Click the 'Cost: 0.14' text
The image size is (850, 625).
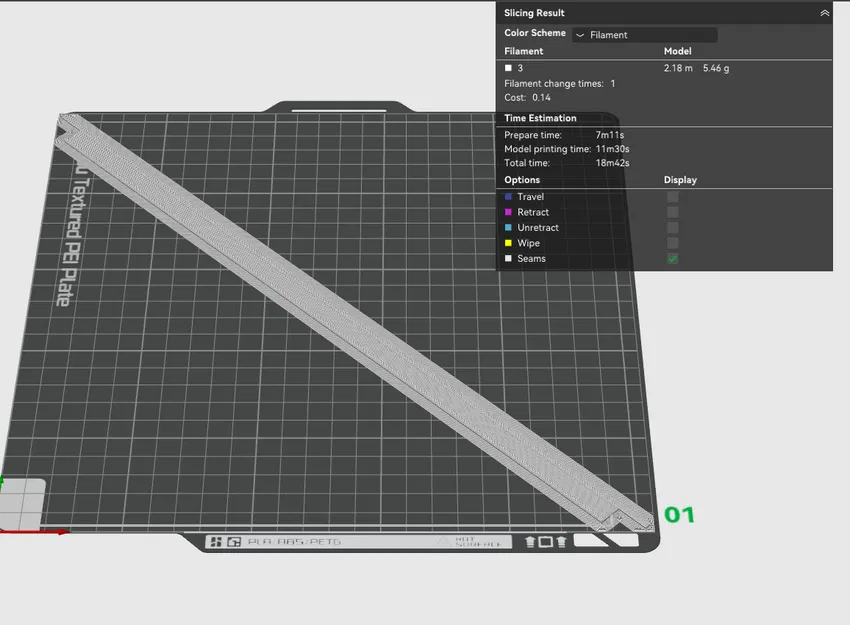pyautogui.click(x=527, y=98)
